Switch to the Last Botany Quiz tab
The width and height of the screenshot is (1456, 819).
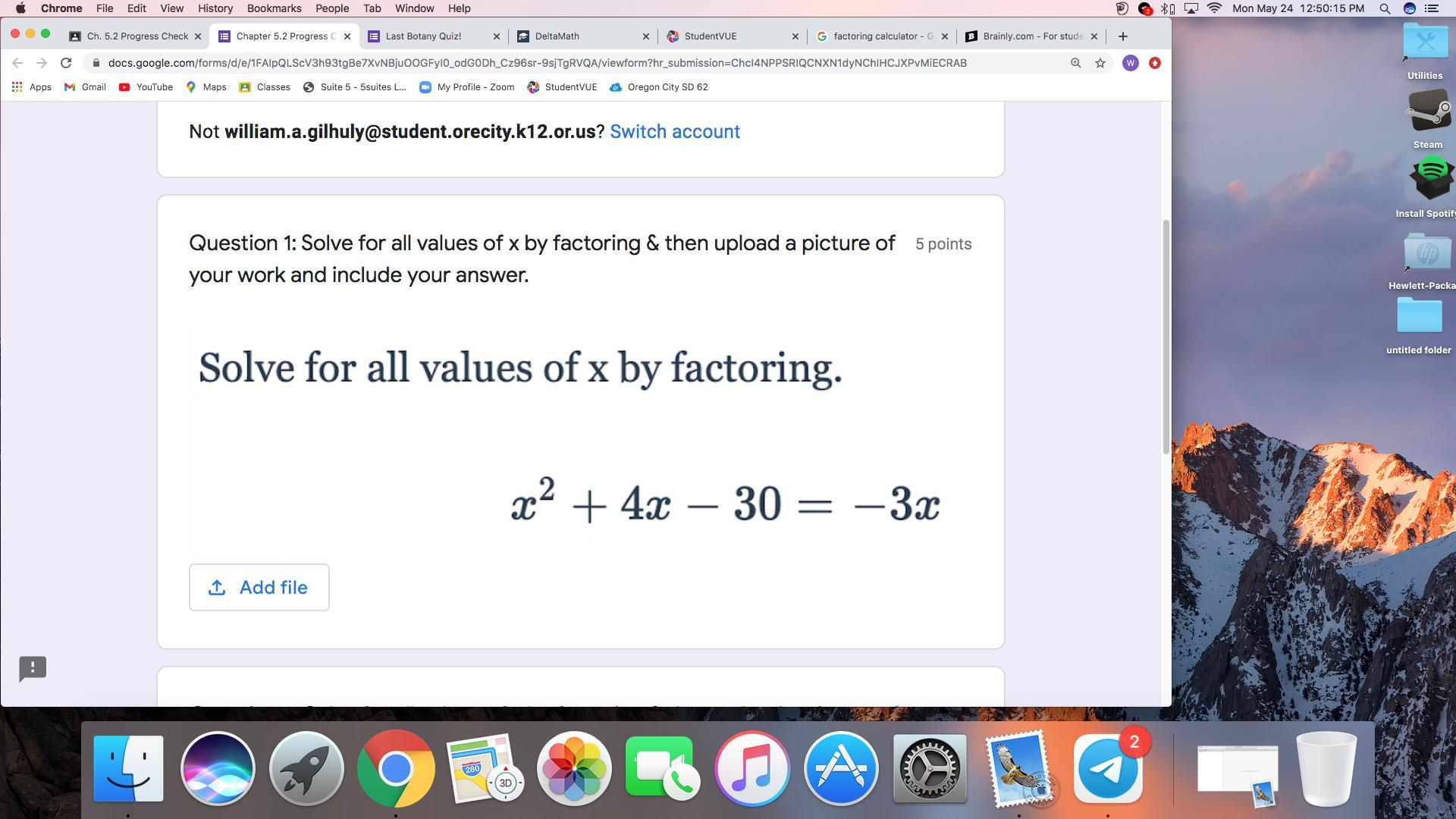click(422, 36)
